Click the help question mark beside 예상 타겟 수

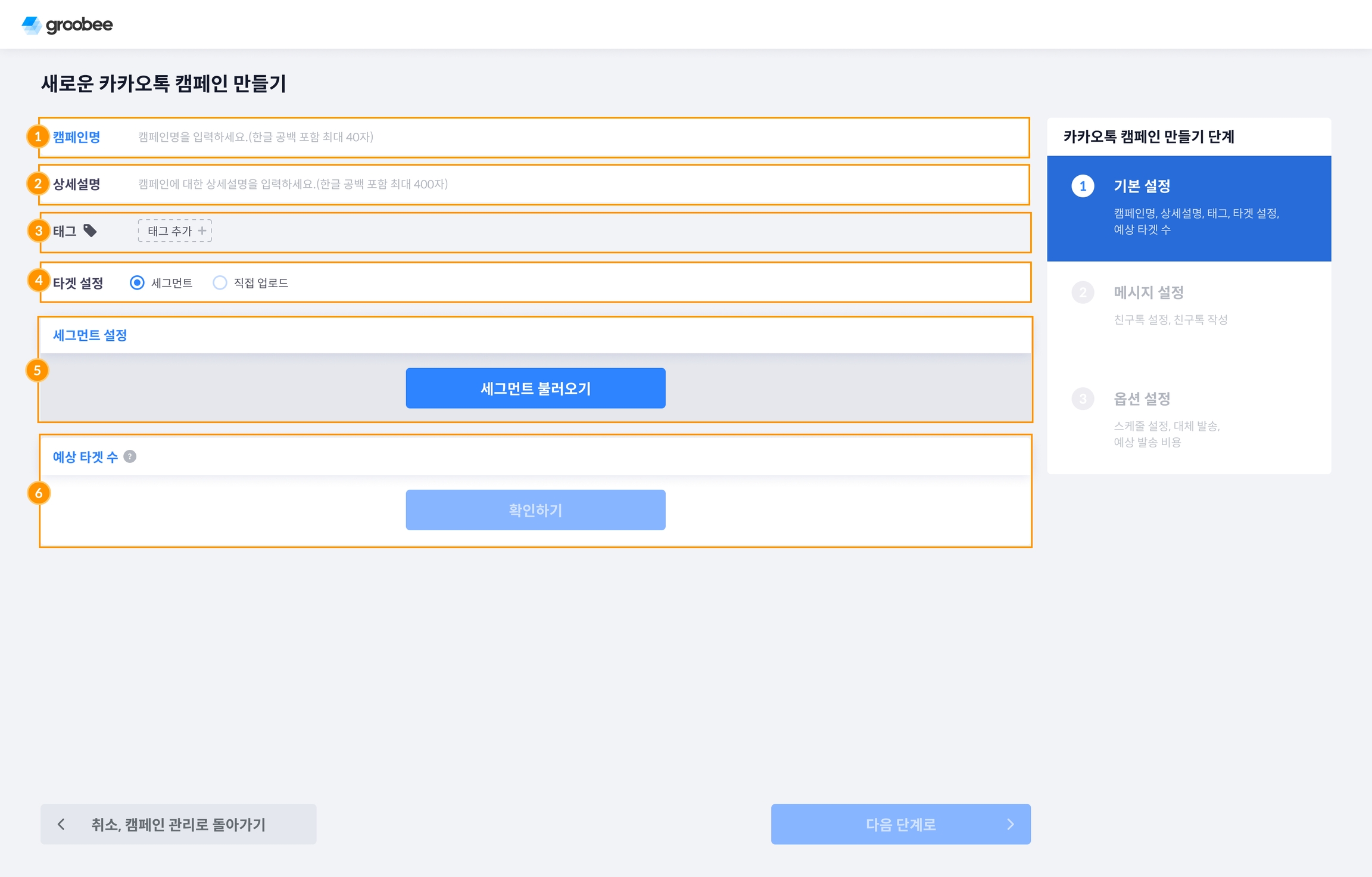(x=130, y=456)
